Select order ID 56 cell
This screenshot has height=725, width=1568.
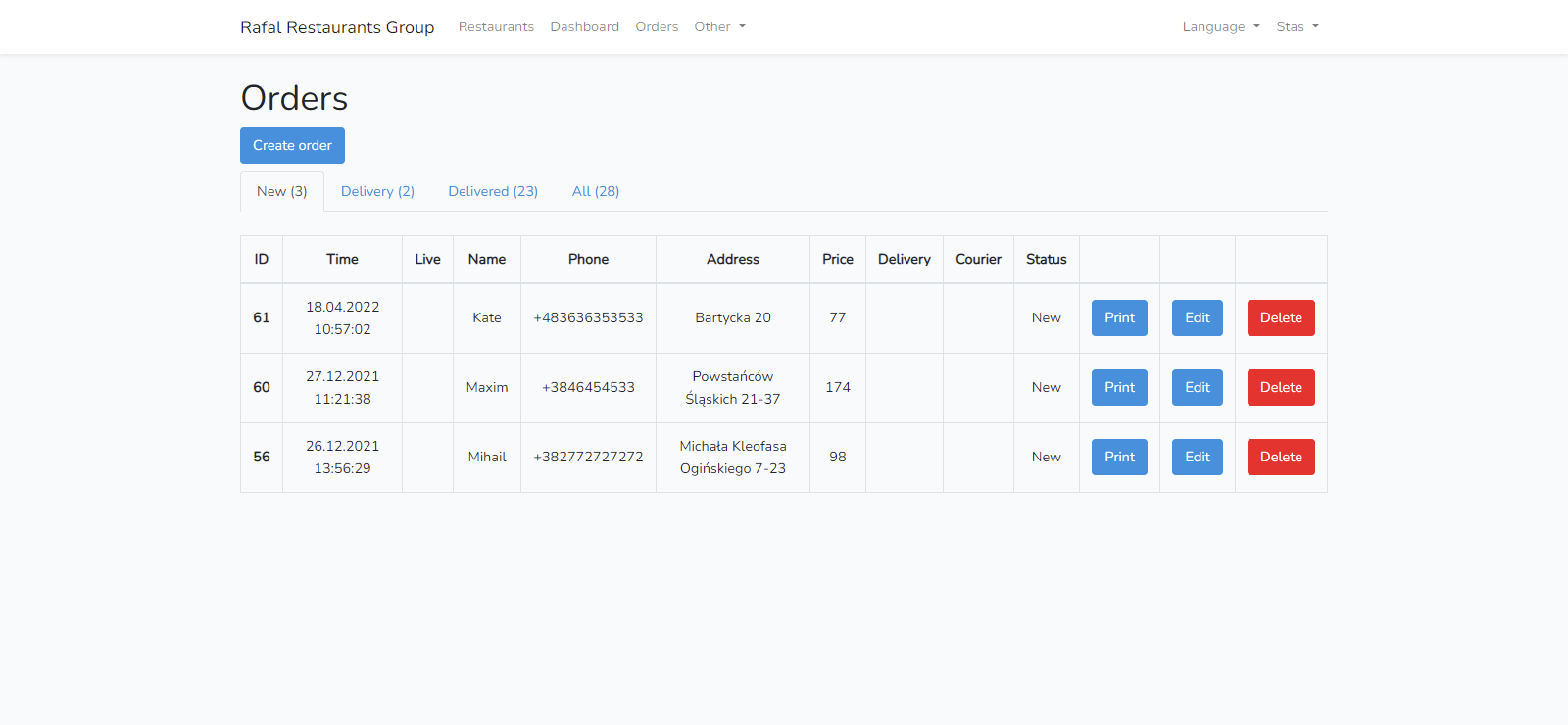point(262,457)
